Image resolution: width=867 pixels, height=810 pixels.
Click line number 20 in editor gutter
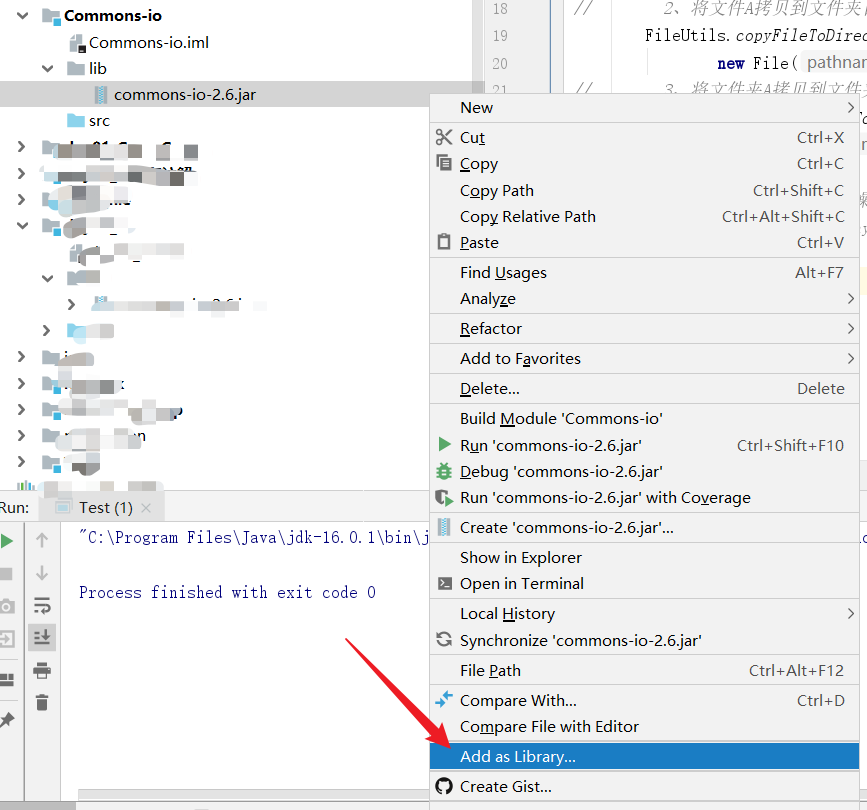(500, 64)
